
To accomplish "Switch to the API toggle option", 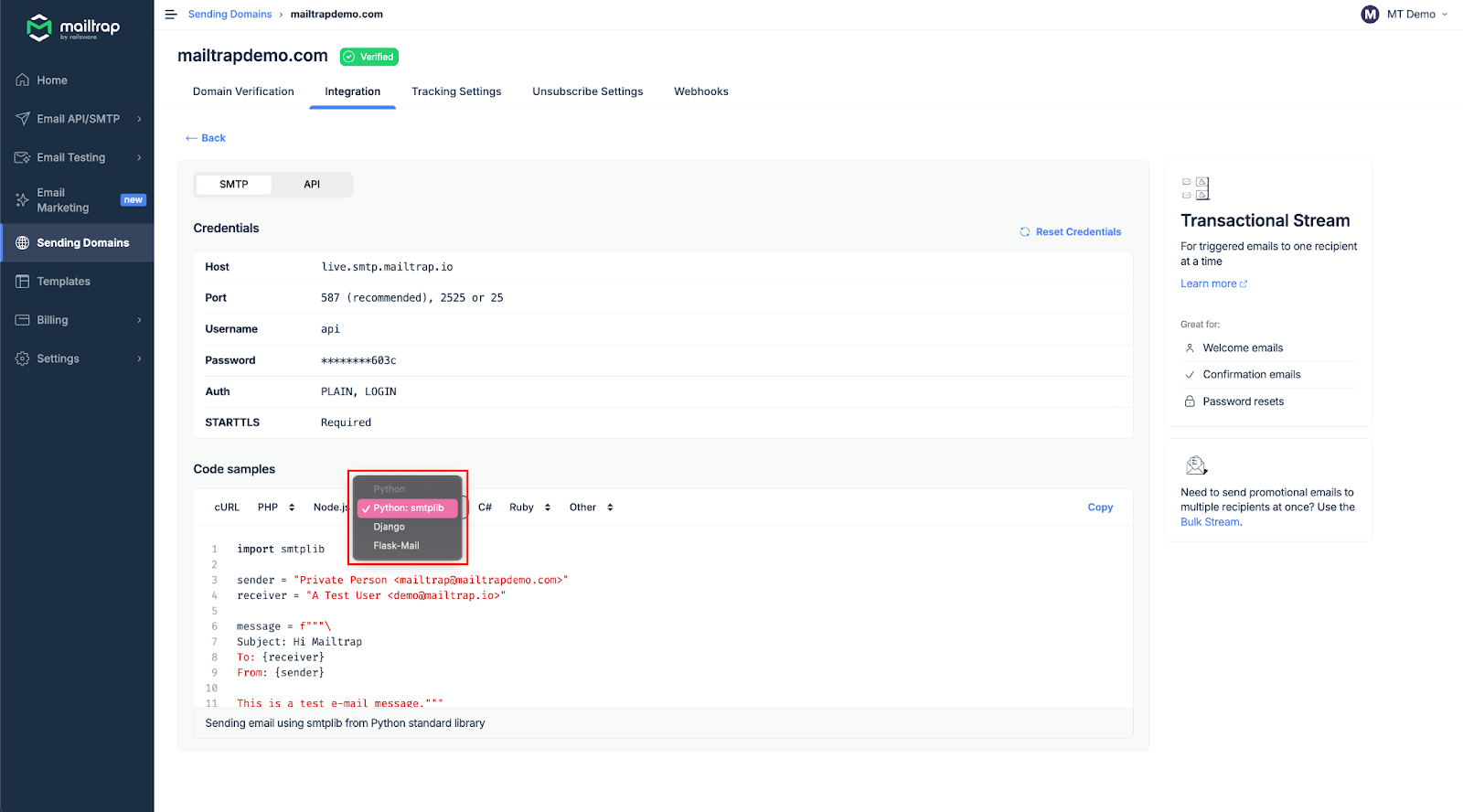I will (312, 185).
